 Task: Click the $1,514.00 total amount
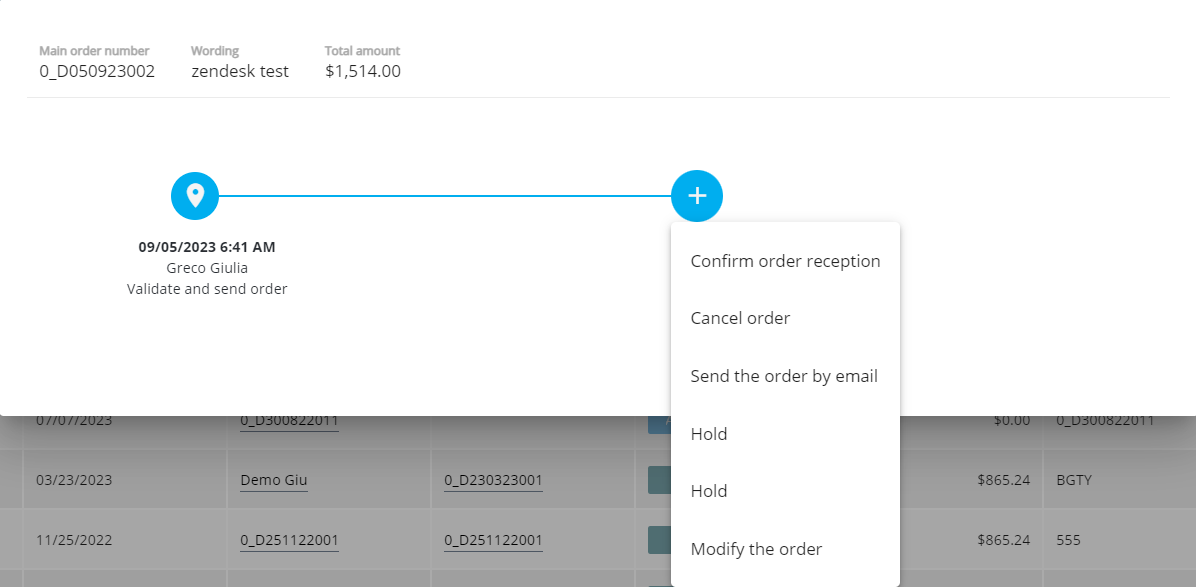pos(363,71)
